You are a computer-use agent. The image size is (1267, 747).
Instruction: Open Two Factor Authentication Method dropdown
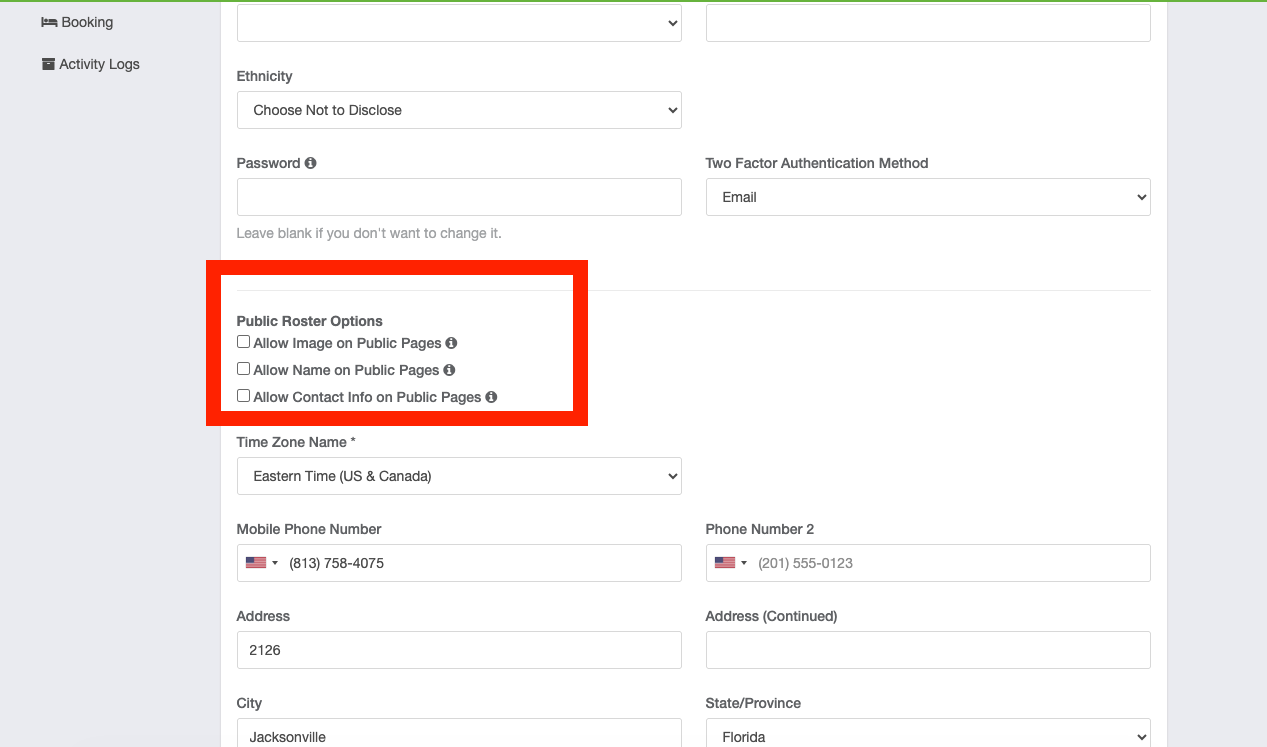[927, 197]
